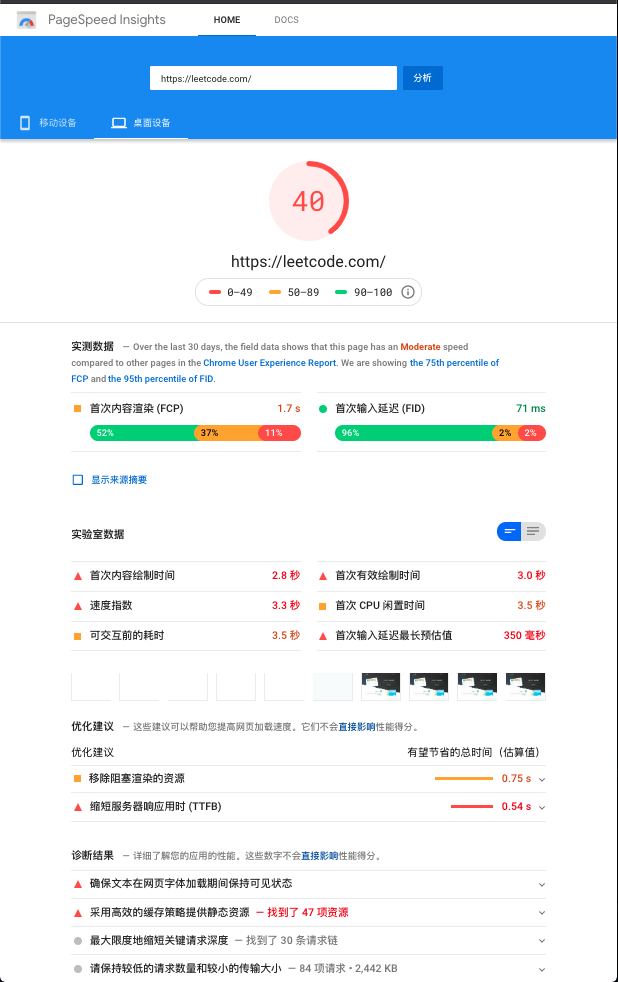Viewport: 618px width, 982px height.
Task: Switch to 桌面设备 tab
Action: (141, 123)
